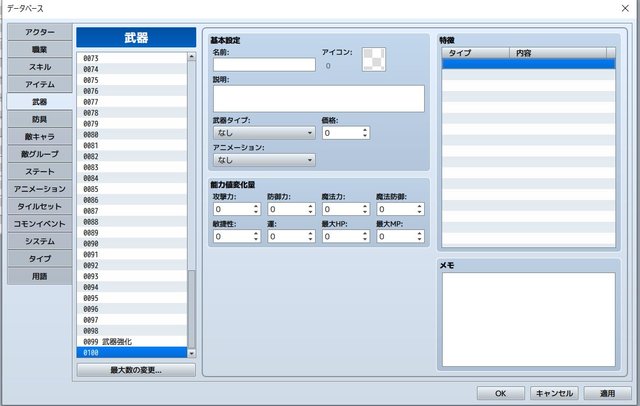640x406 pixels.
Task: Switch to the 敵グループ tab
Action: (x=40, y=154)
